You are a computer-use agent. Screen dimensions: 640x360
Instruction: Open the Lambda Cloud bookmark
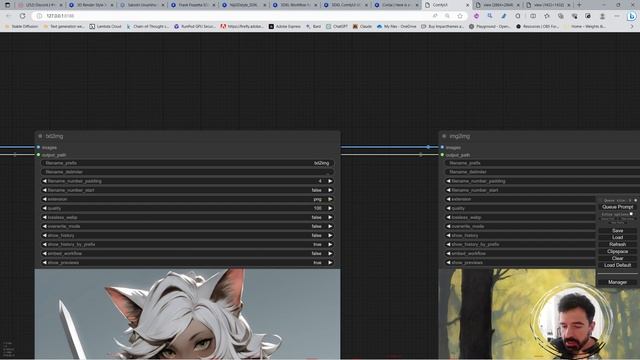106,26
